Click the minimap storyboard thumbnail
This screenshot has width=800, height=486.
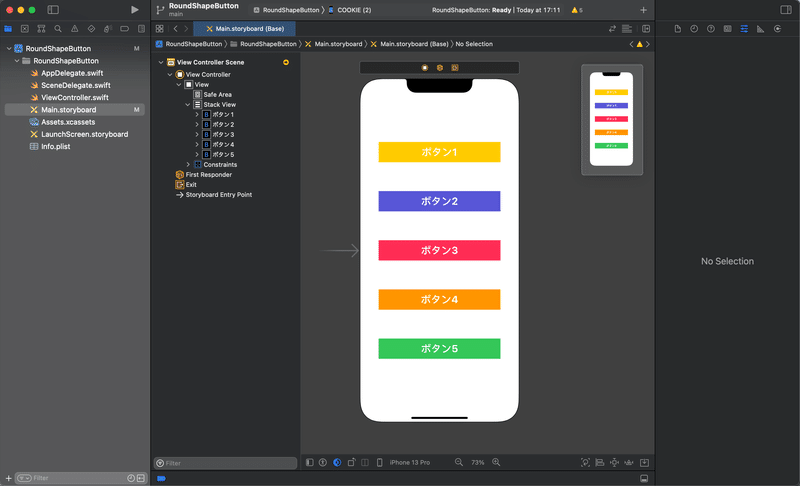tap(612, 119)
